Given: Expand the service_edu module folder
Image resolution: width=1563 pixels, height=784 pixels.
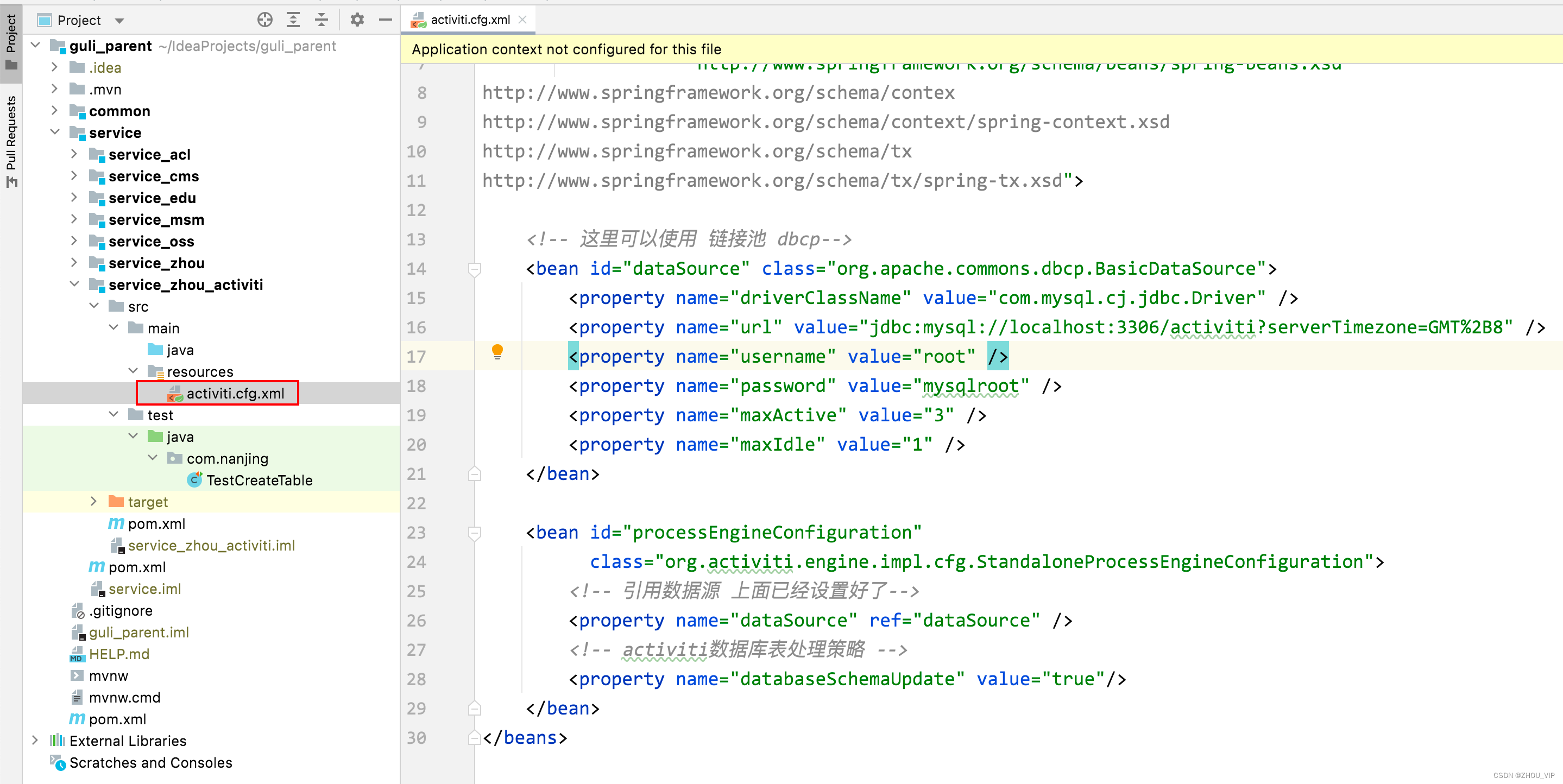Looking at the screenshot, I should [x=74, y=198].
